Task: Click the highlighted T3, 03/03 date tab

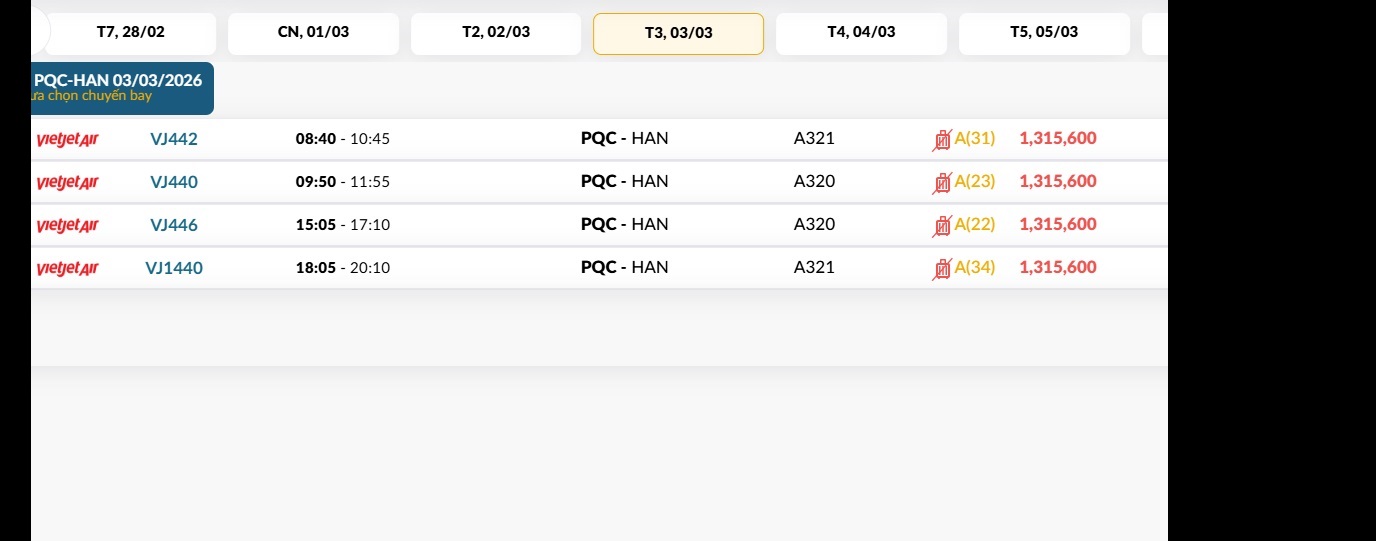Action: 678,34
